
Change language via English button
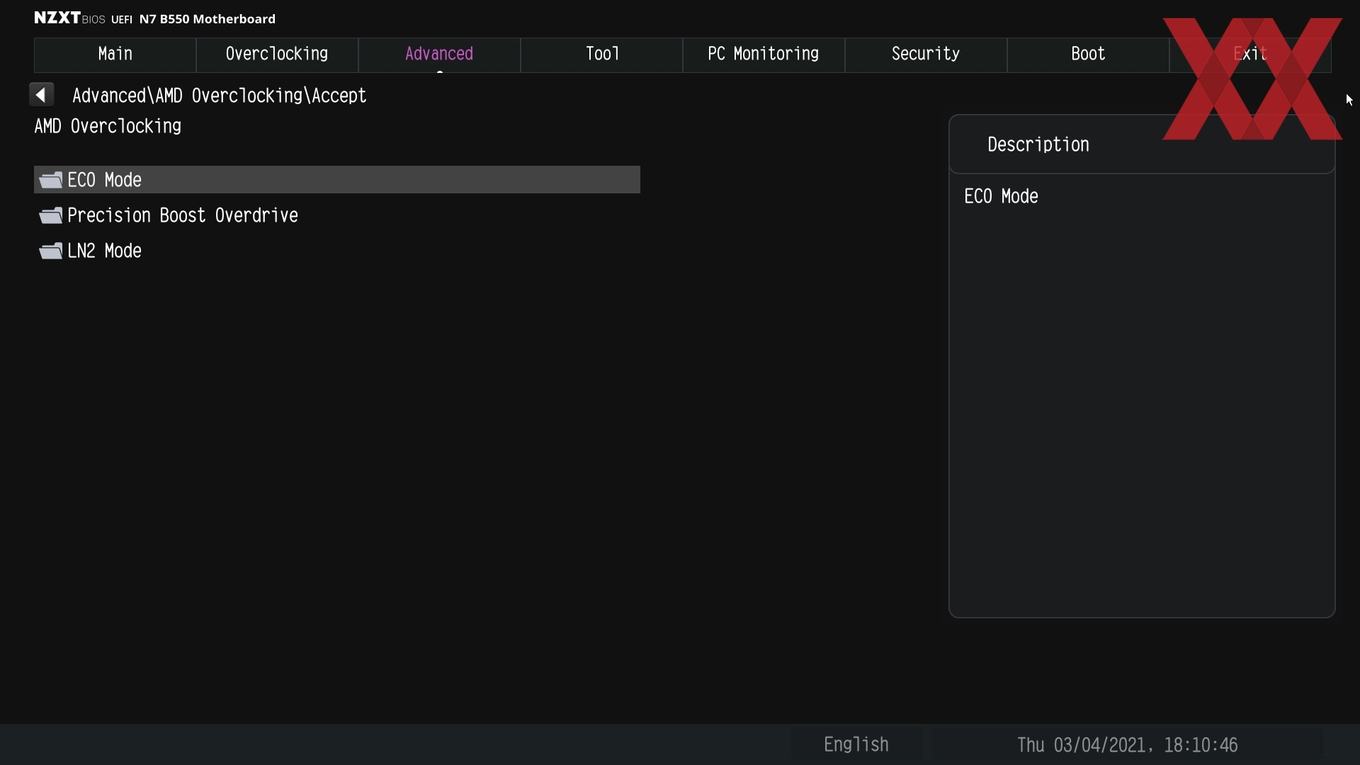(x=856, y=744)
